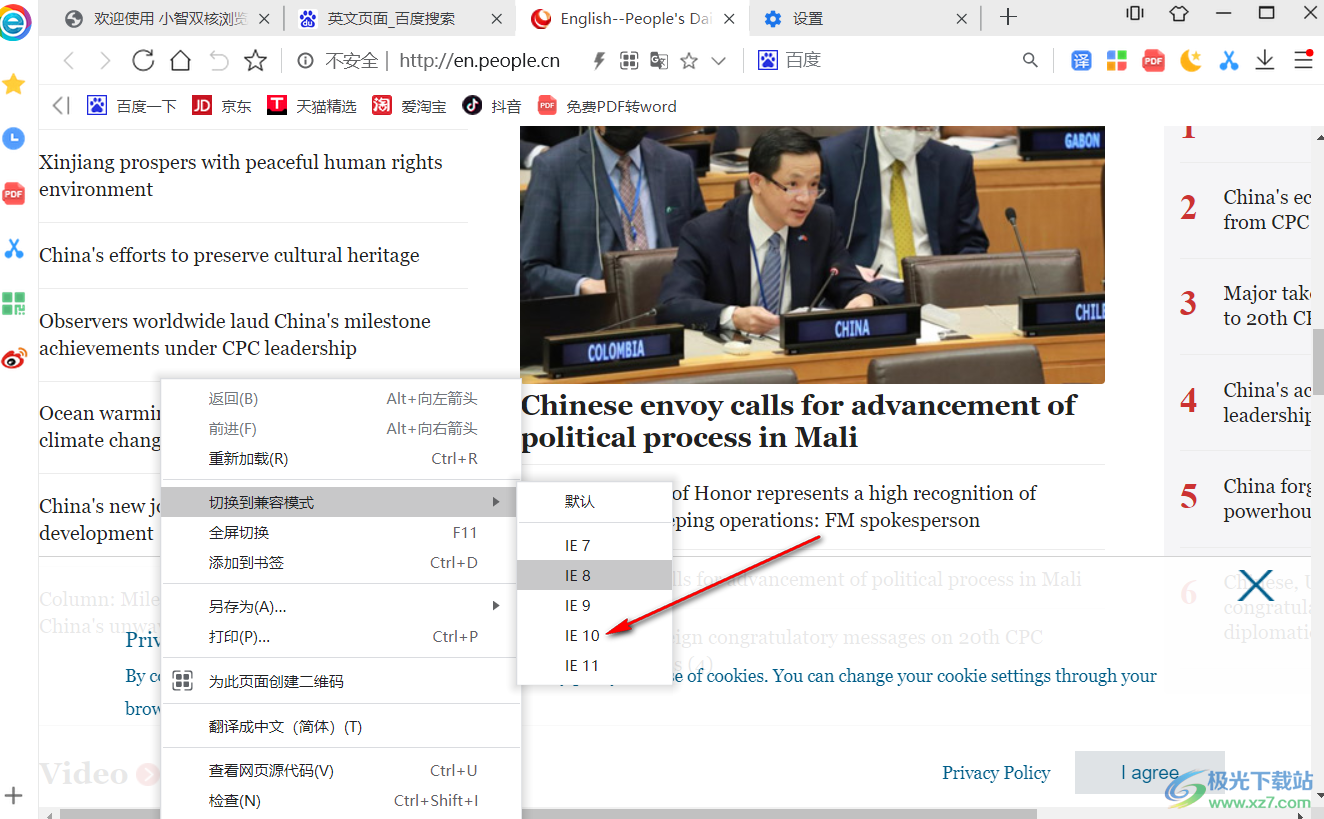
Task: Choose IE 8 compatibility mode
Action: coord(595,575)
